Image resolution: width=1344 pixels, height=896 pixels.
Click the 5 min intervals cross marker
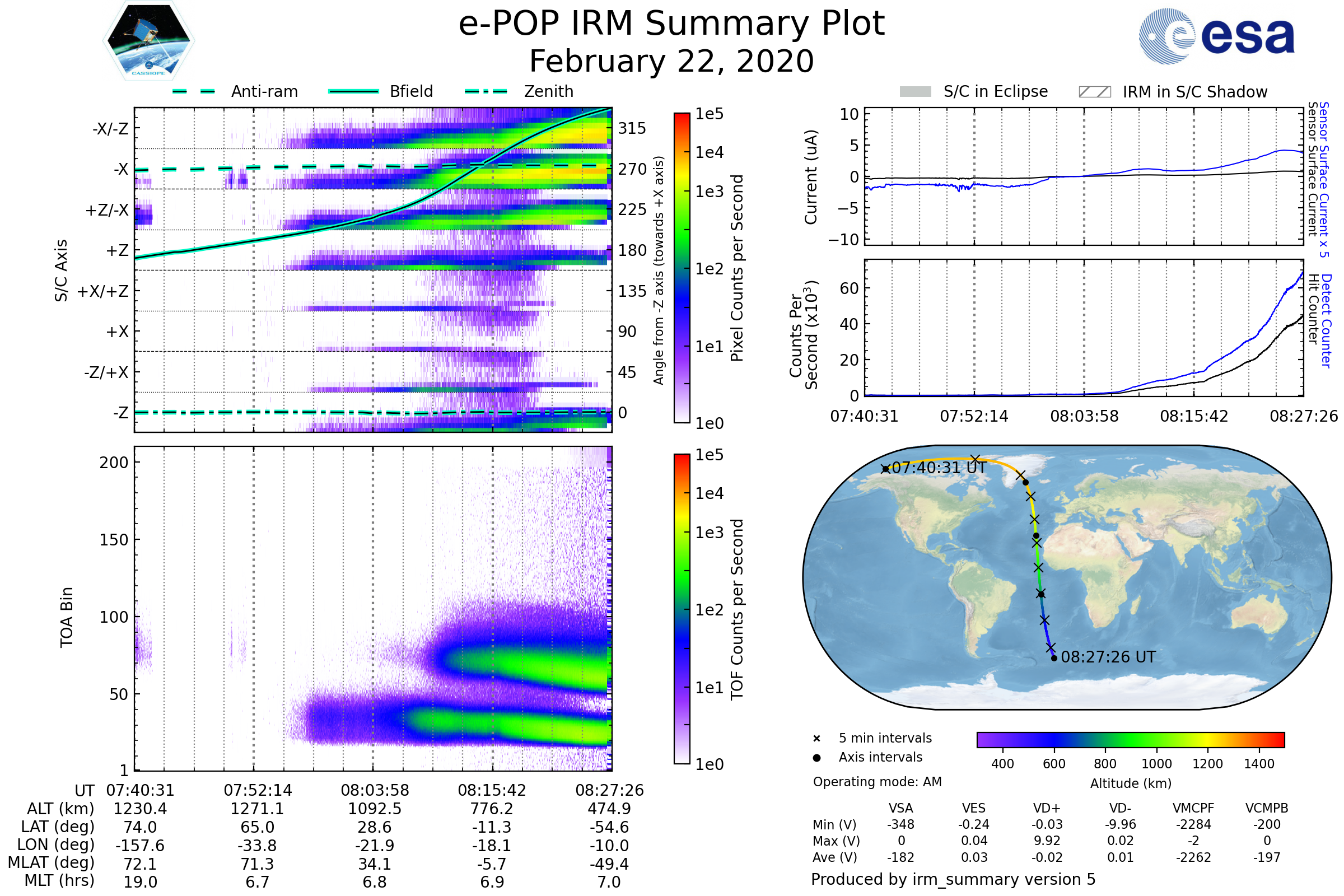(x=816, y=739)
